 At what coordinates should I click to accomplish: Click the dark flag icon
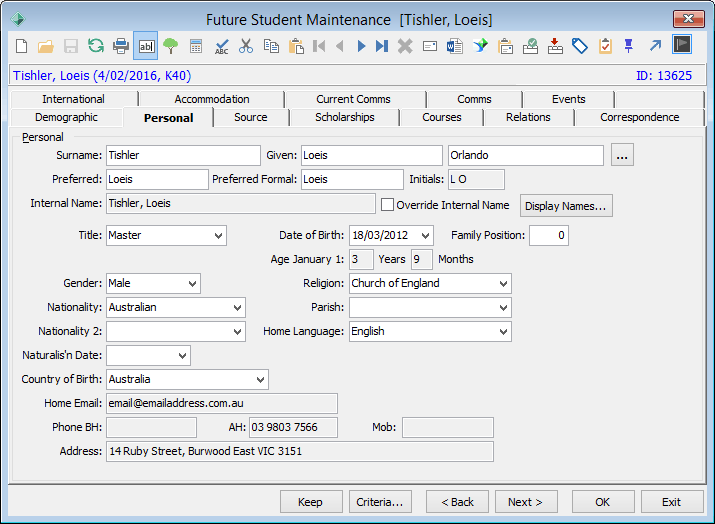coord(682,45)
